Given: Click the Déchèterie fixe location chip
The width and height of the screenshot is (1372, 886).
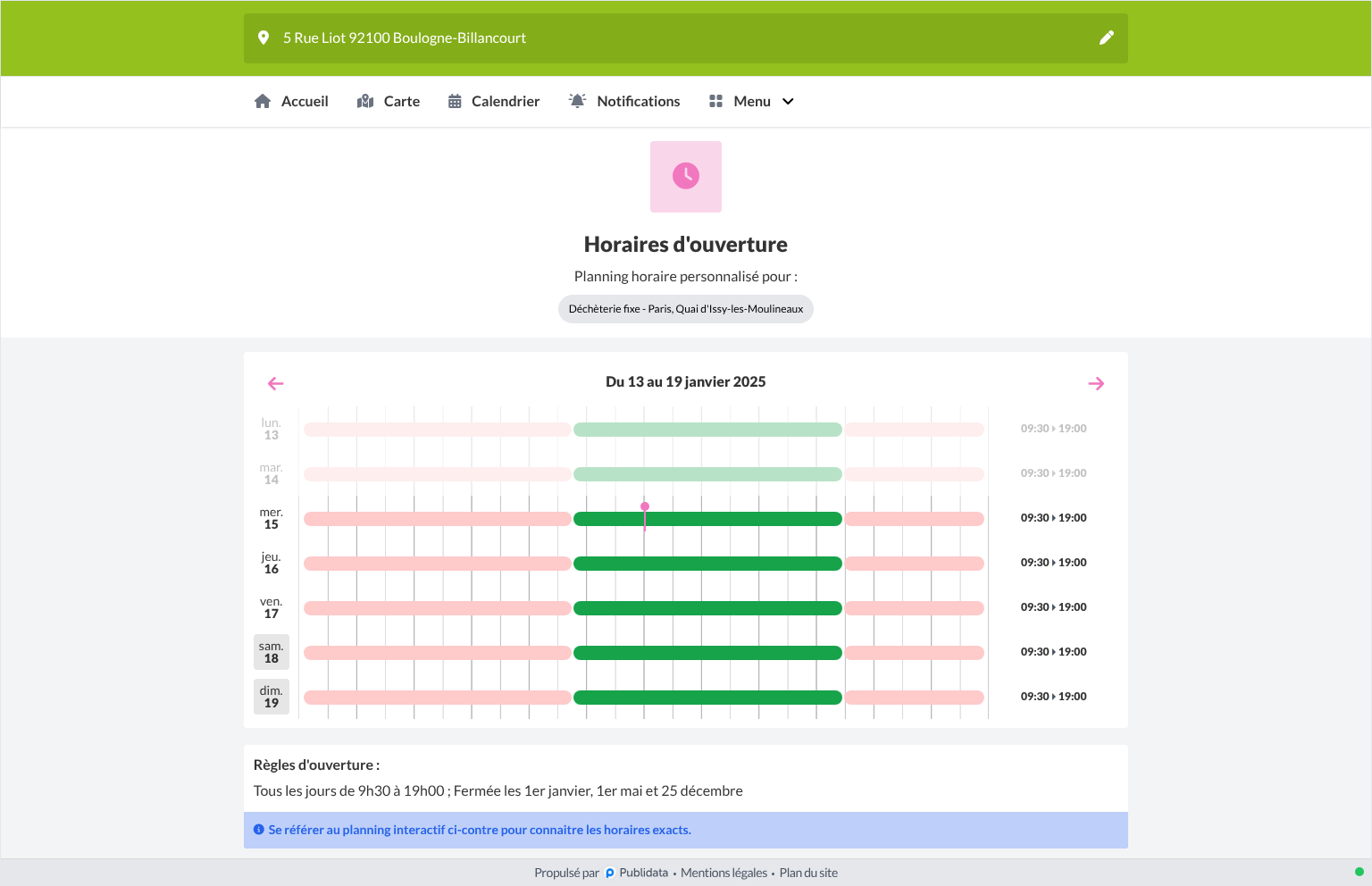Looking at the screenshot, I should point(686,309).
